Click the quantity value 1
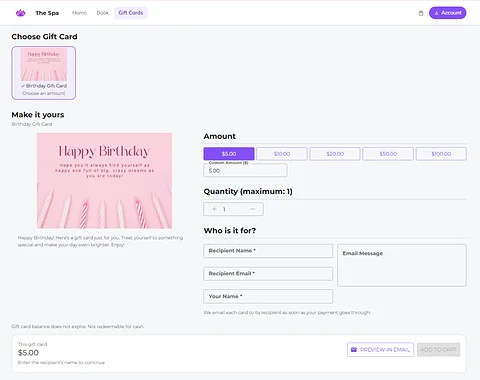The image size is (480, 380). 224,209
